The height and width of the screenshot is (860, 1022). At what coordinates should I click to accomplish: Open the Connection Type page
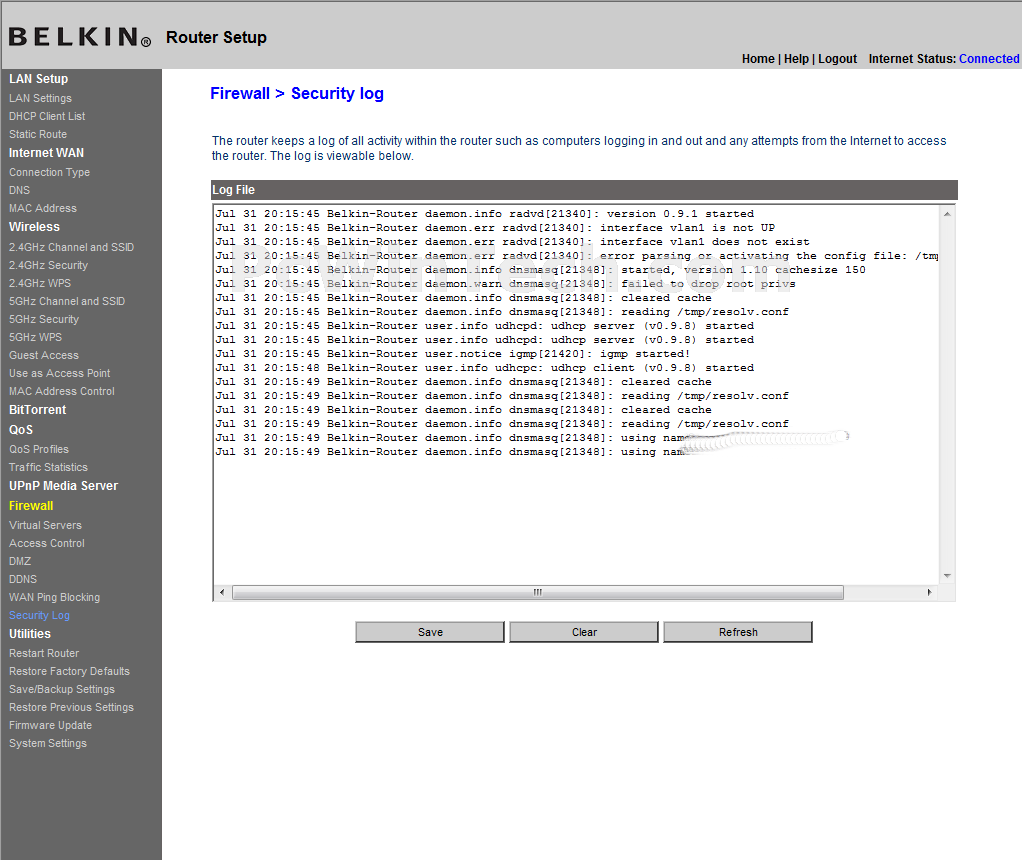pyautogui.click(x=50, y=172)
